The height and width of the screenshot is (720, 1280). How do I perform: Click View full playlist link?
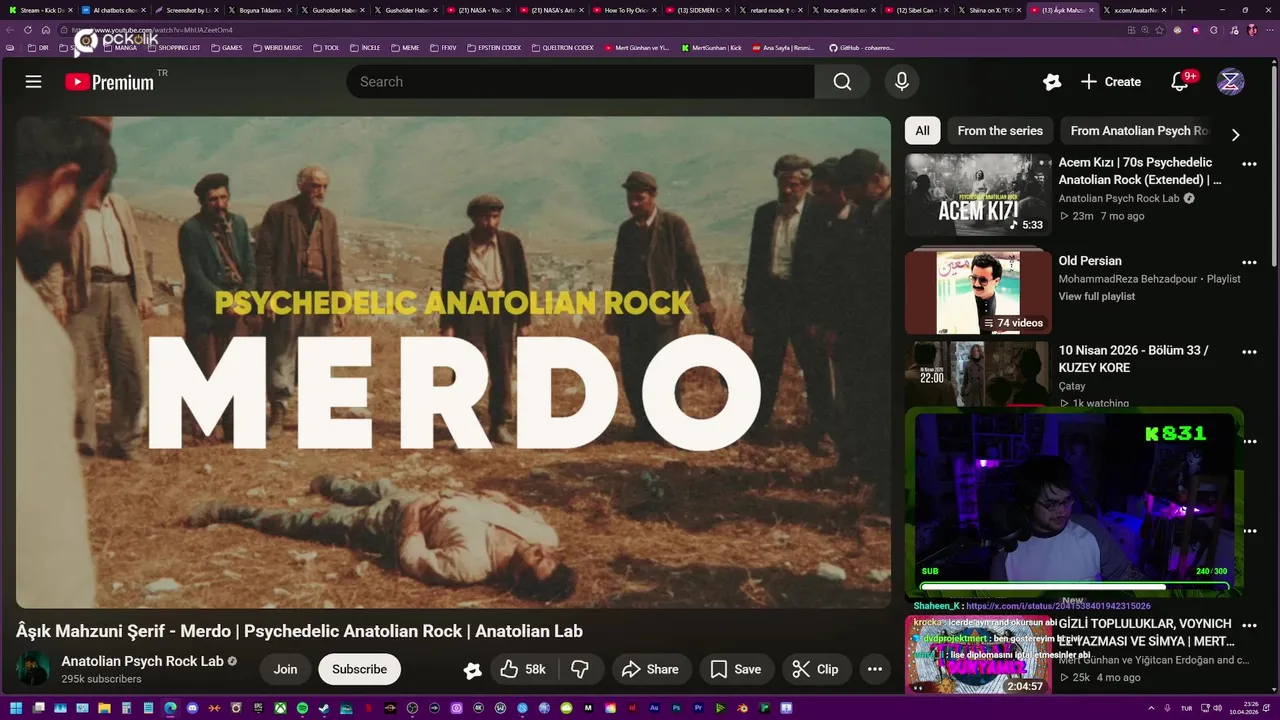tap(1097, 296)
